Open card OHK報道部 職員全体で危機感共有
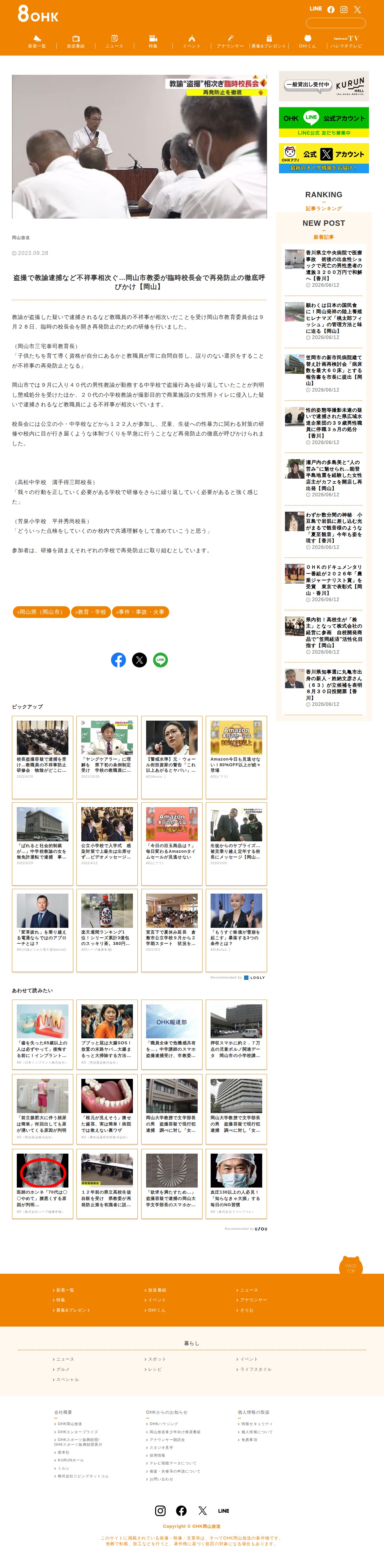384x1568 pixels. click(x=172, y=1035)
